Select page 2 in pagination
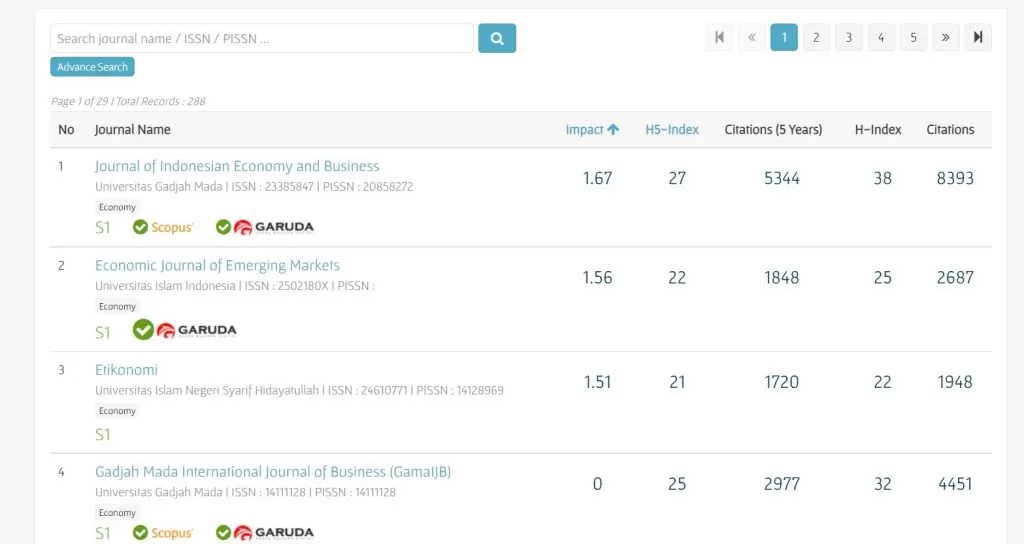Image resolution: width=1024 pixels, height=544 pixels. [x=816, y=38]
